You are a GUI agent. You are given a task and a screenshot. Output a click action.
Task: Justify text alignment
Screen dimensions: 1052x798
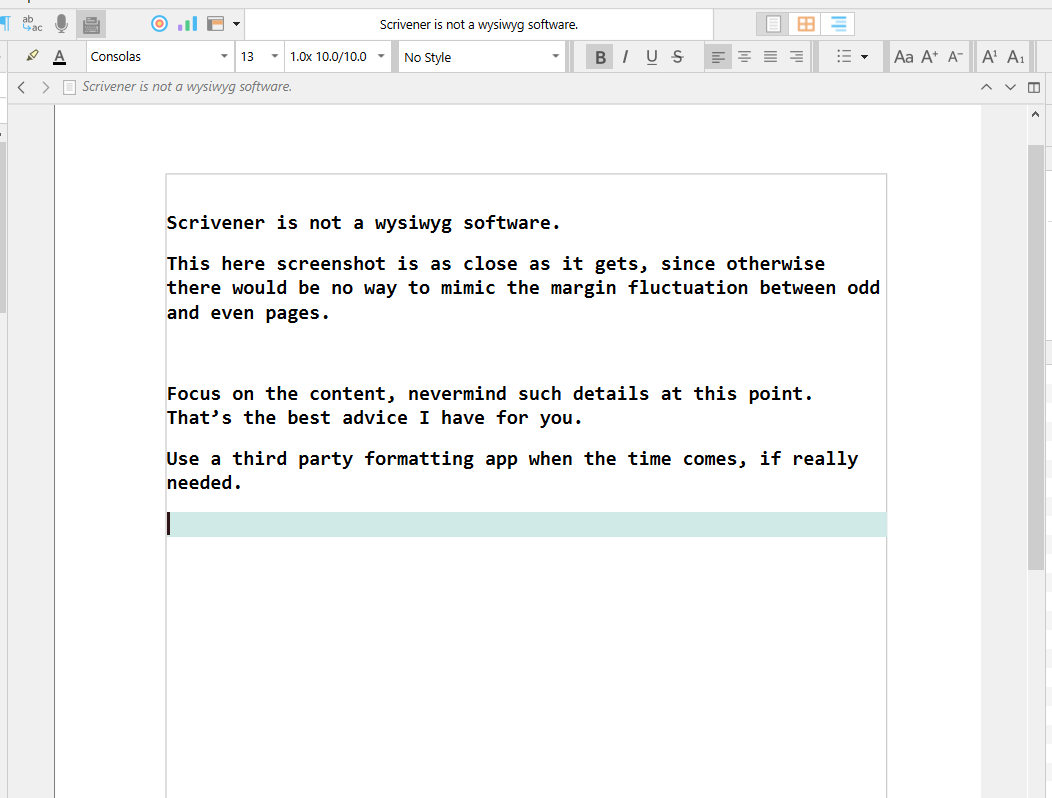[770, 57]
